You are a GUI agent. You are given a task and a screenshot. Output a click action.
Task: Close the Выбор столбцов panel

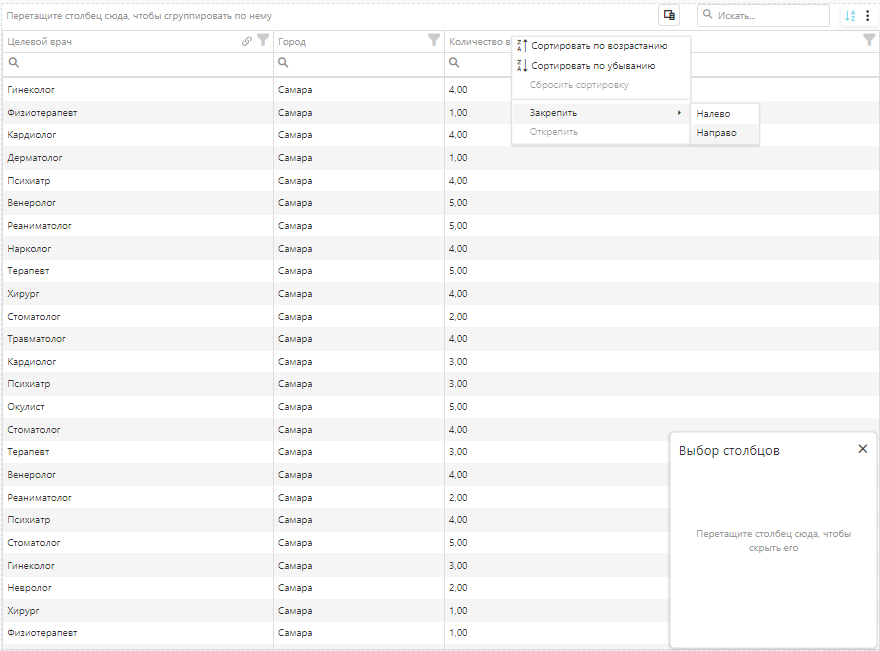point(862,449)
